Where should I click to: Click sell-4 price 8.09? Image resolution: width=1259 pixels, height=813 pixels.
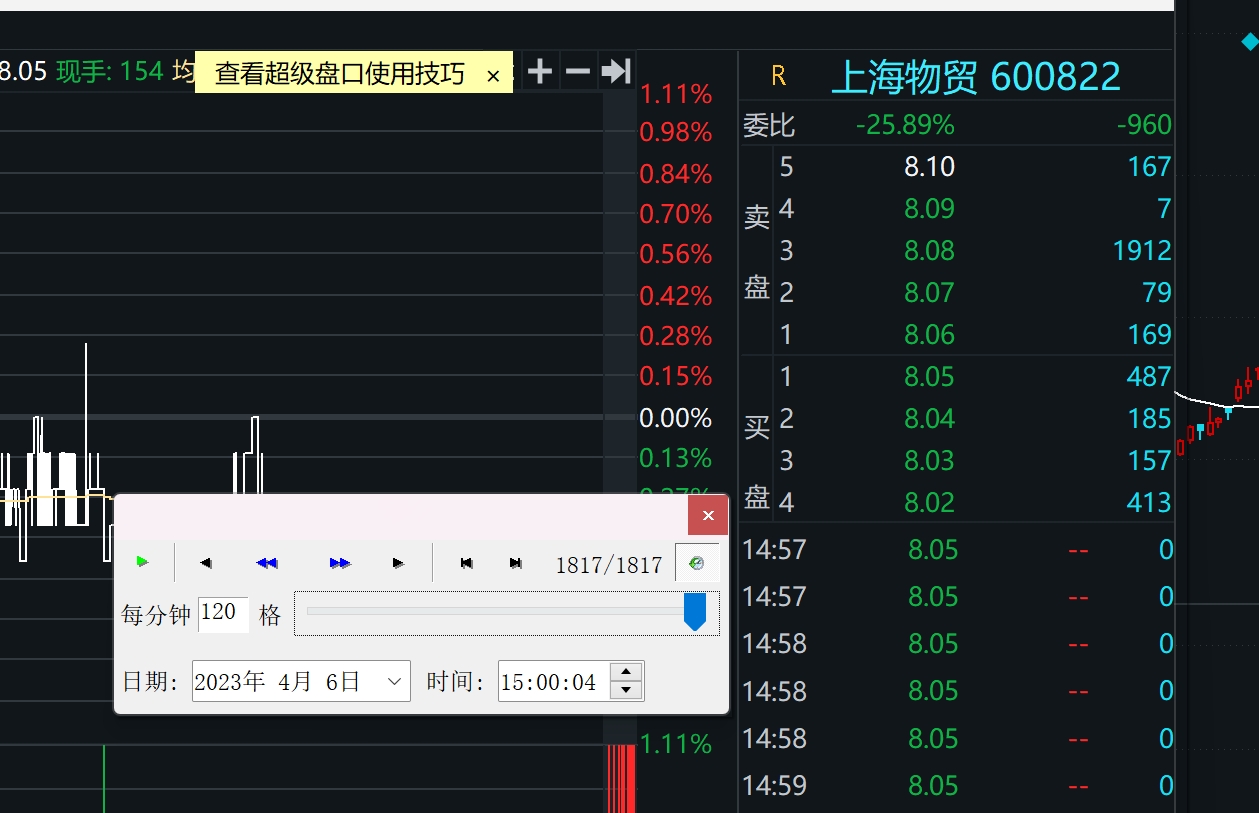coord(930,208)
